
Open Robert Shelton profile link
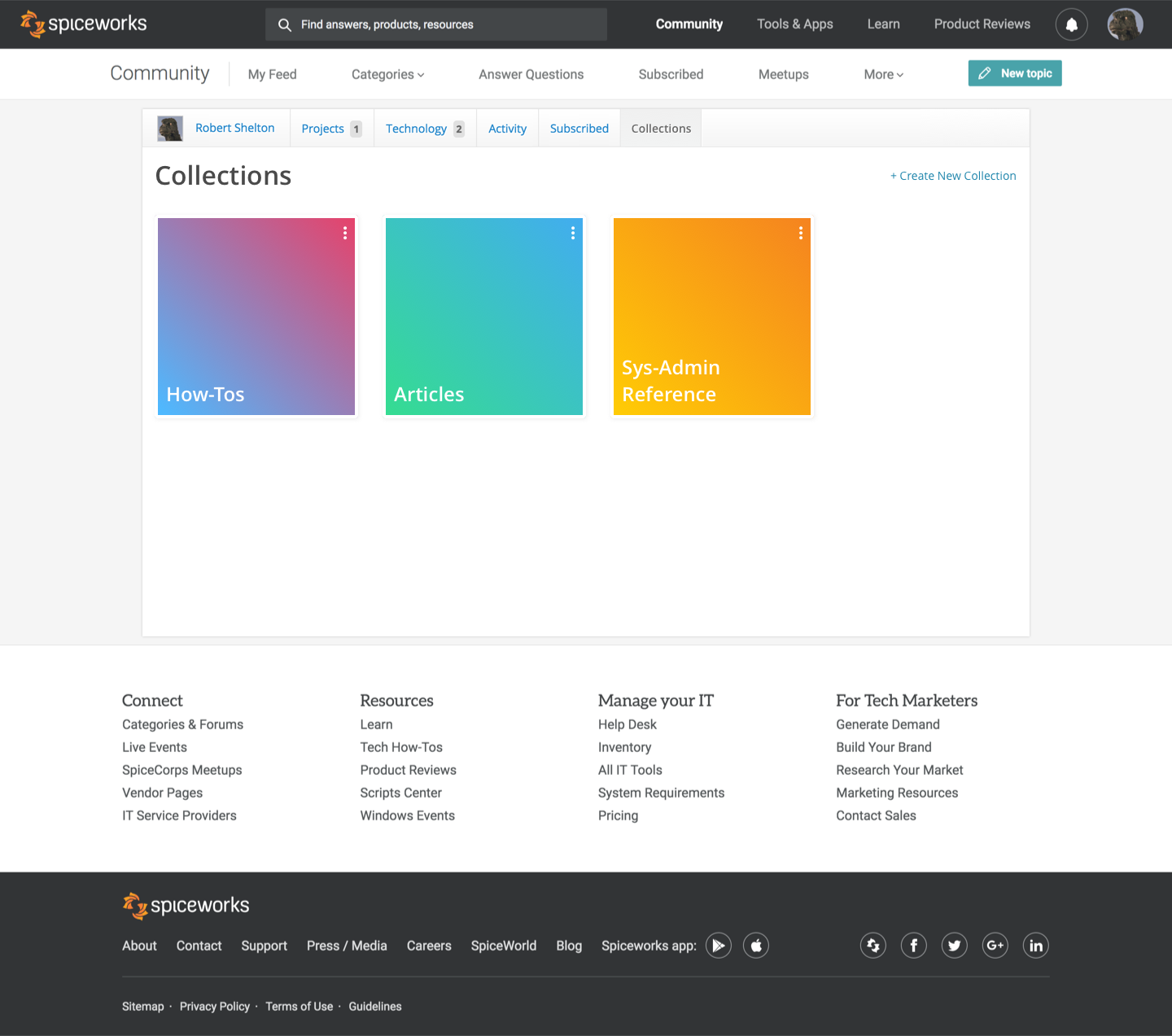[235, 128]
